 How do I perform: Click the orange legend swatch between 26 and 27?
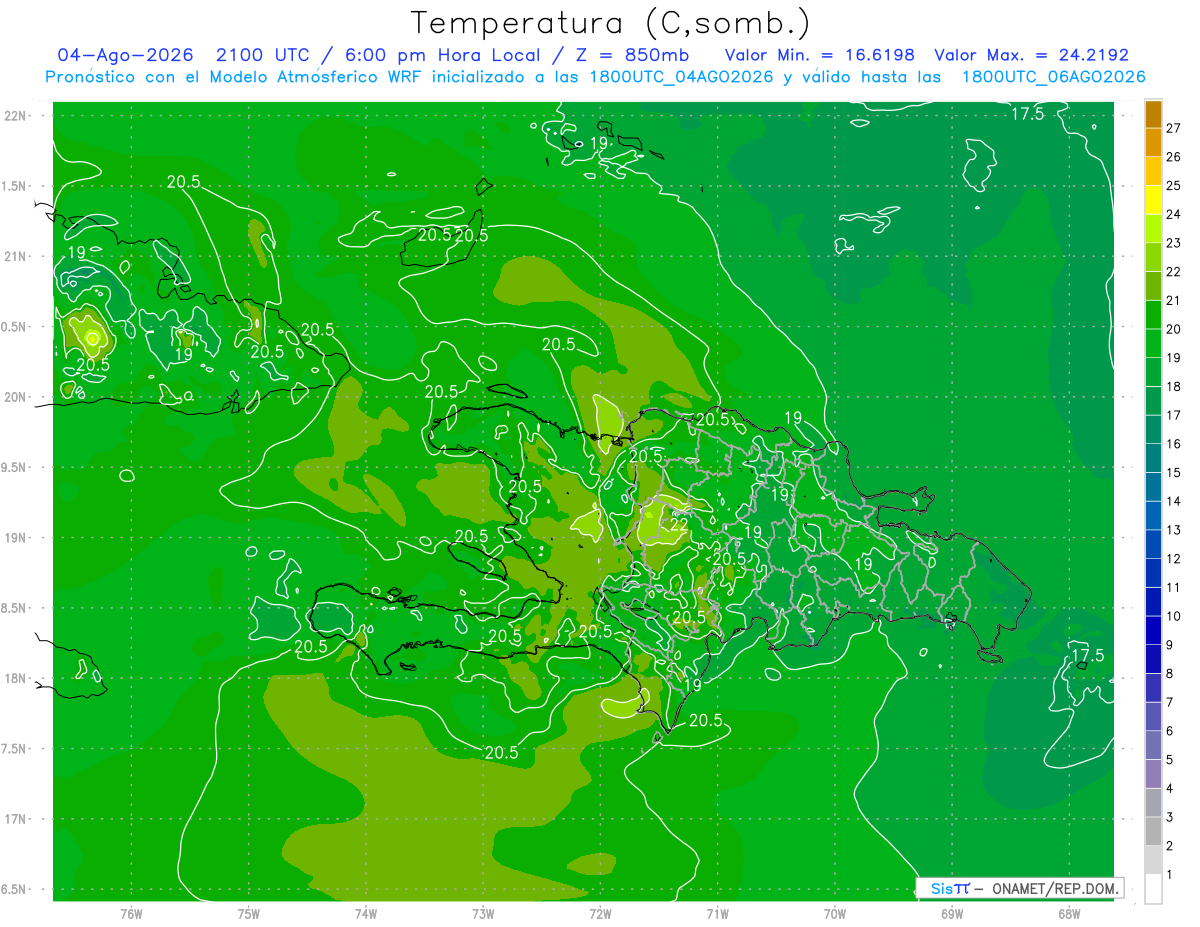pyautogui.click(x=1154, y=142)
